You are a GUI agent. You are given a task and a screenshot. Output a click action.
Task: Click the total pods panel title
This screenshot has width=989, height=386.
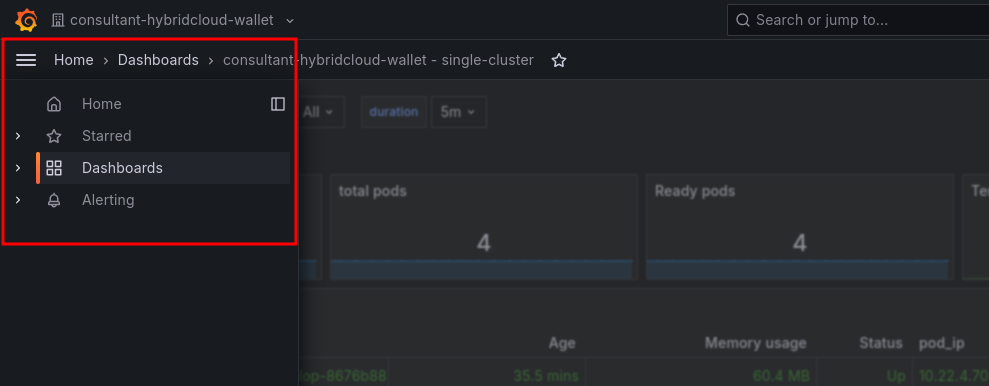[373, 191]
